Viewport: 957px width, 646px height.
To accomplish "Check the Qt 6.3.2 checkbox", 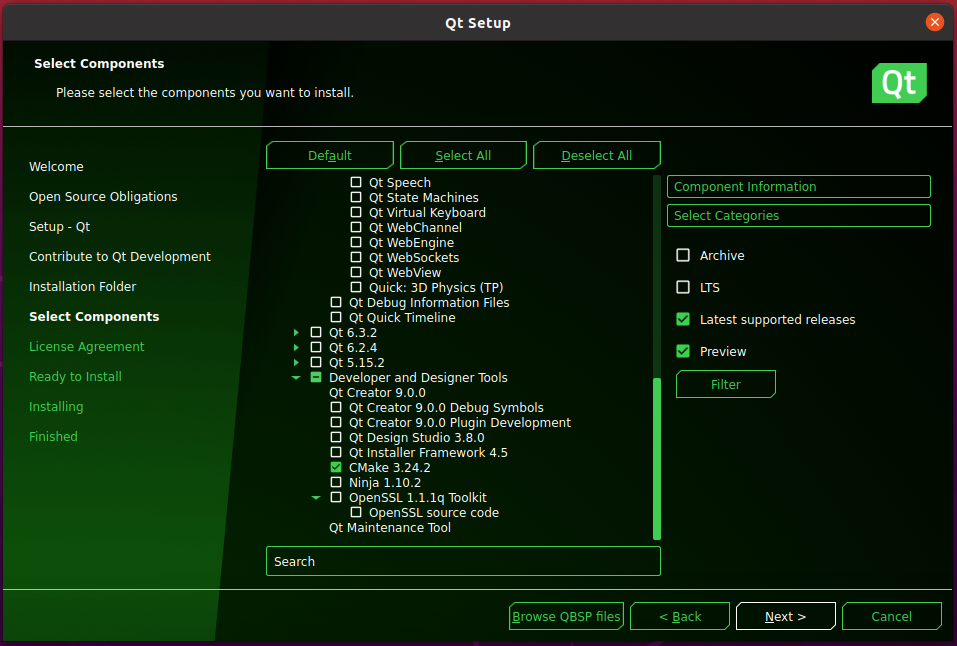I will coord(316,332).
